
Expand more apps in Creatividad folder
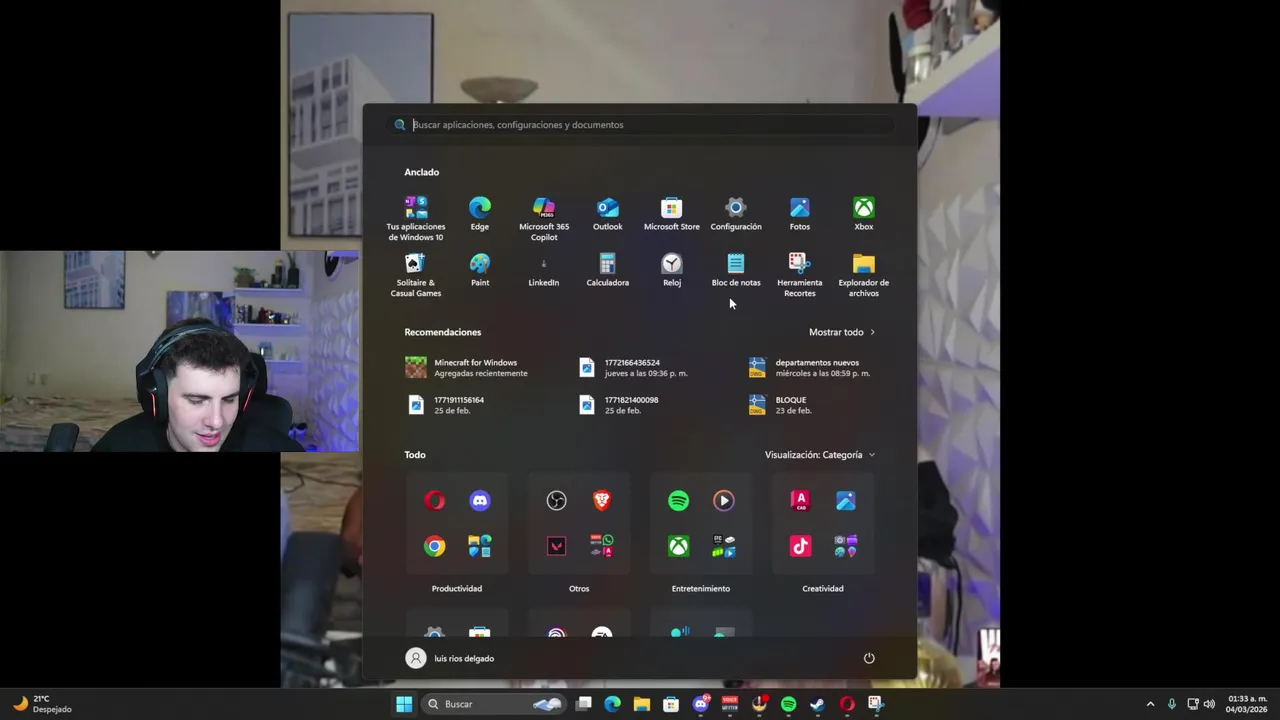(846, 546)
